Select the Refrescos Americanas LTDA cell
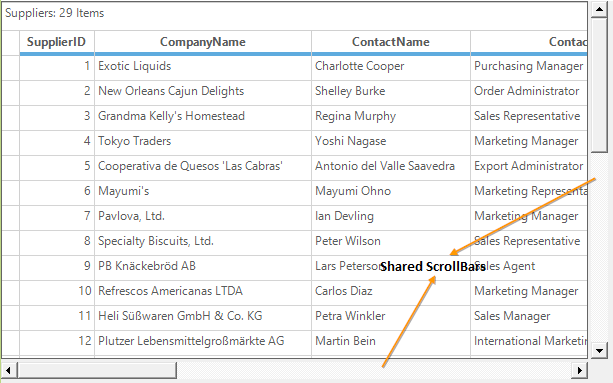Screen dimensions: 613x383 pyautogui.click(x=203, y=292)
